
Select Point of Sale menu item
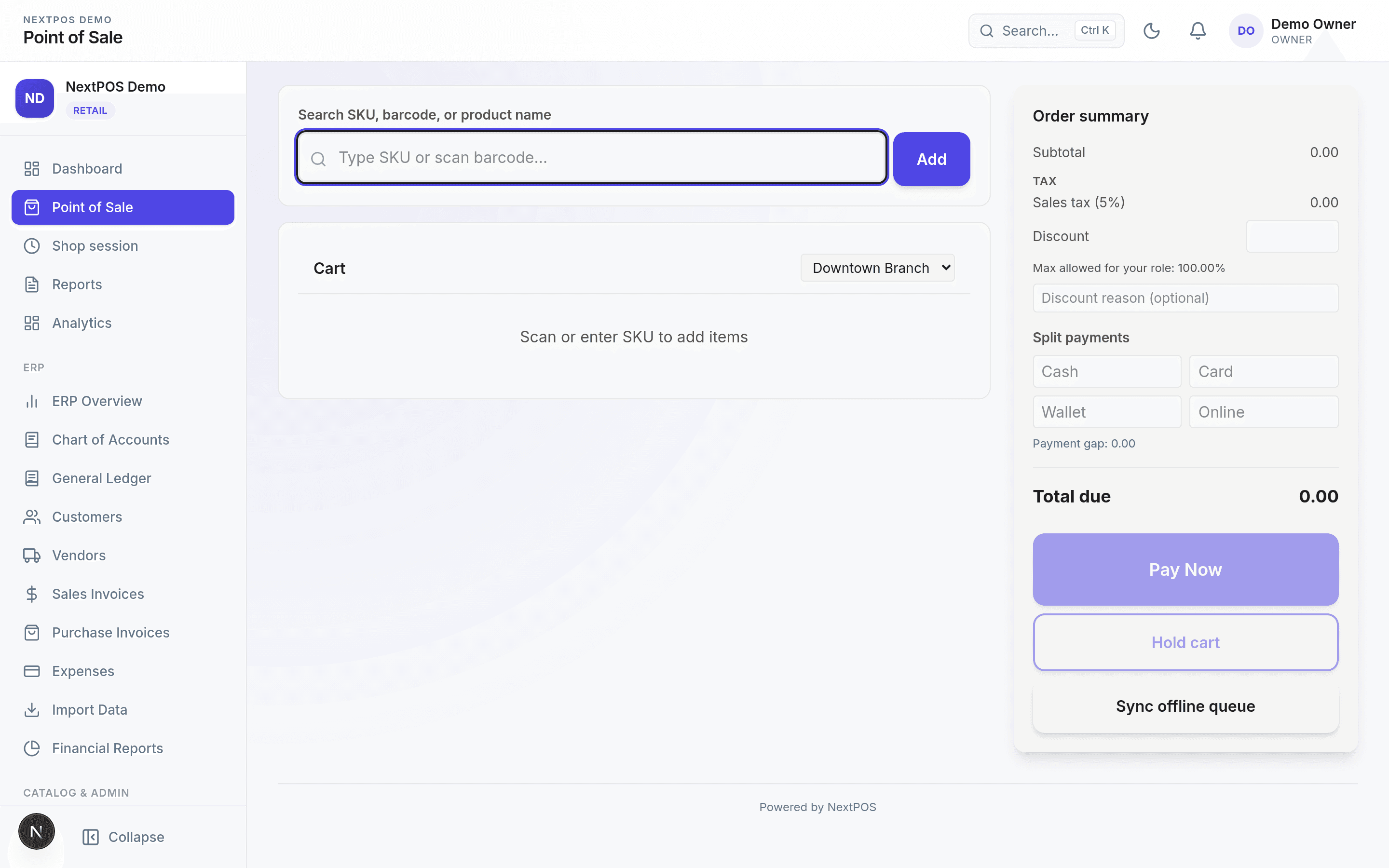[x=123, y=207]
